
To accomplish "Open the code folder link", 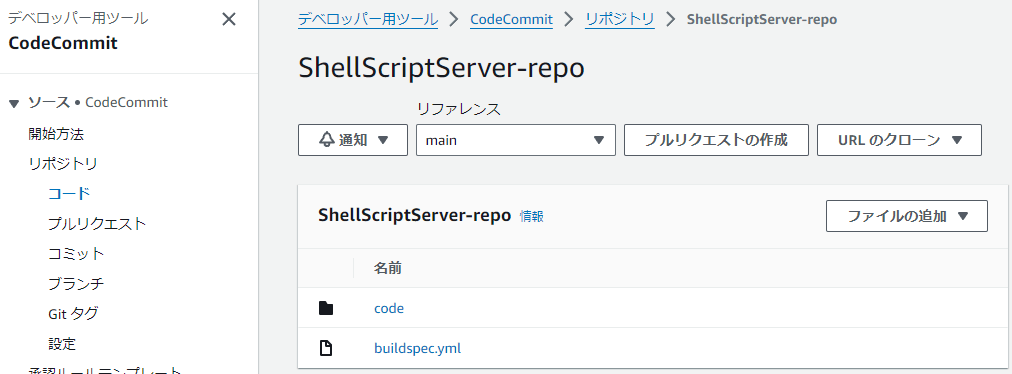I will tap(389, 308).
